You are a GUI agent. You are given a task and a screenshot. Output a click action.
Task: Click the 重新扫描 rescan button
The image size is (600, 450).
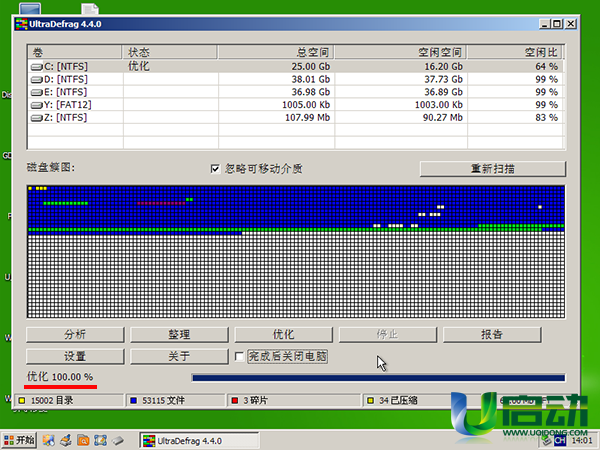(492, 169)
